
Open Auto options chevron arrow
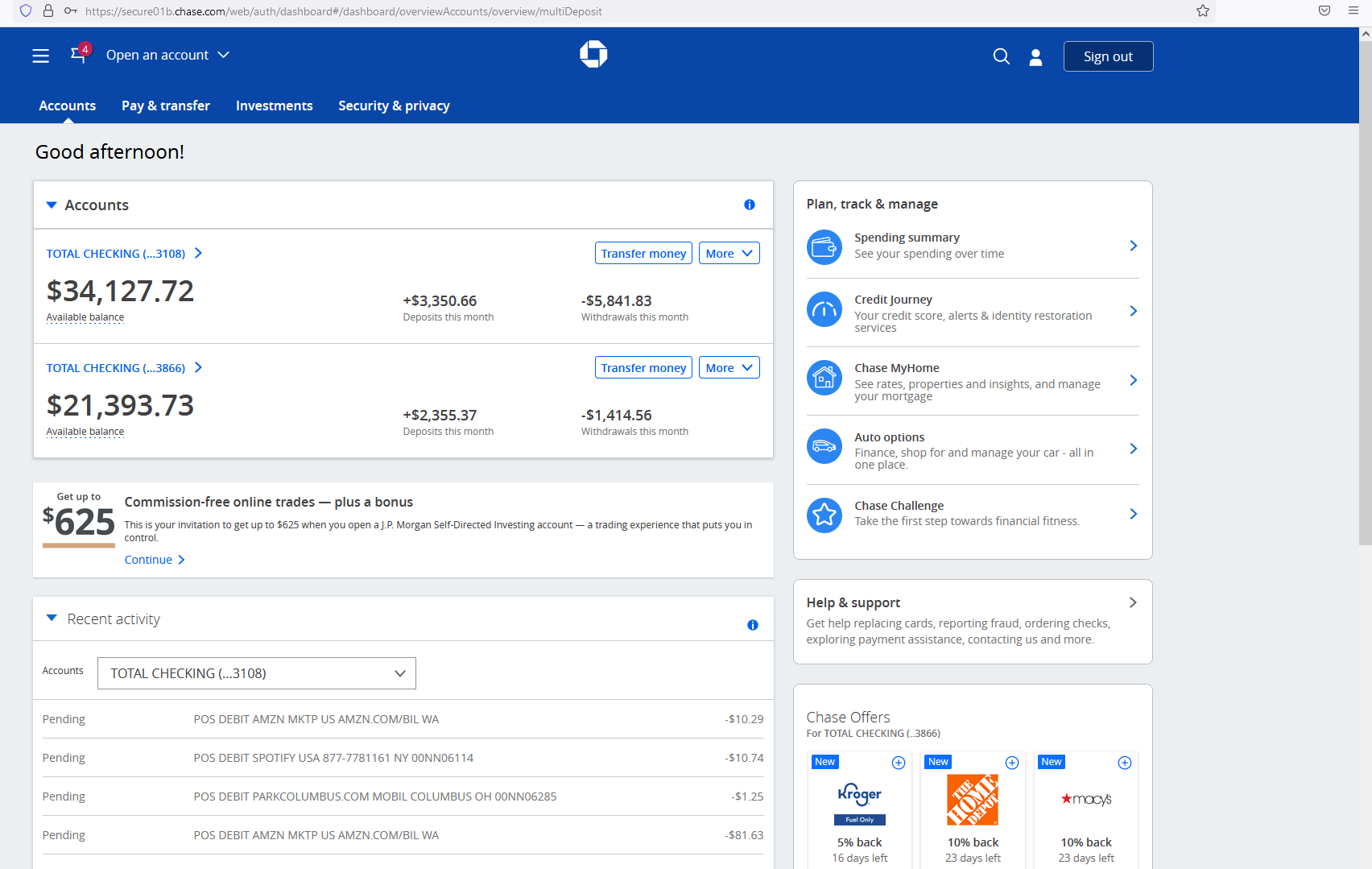[1133, 449]
